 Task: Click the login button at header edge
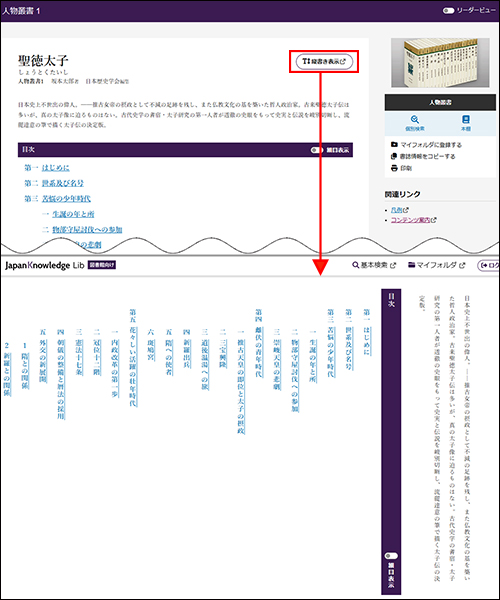[489, 265]
